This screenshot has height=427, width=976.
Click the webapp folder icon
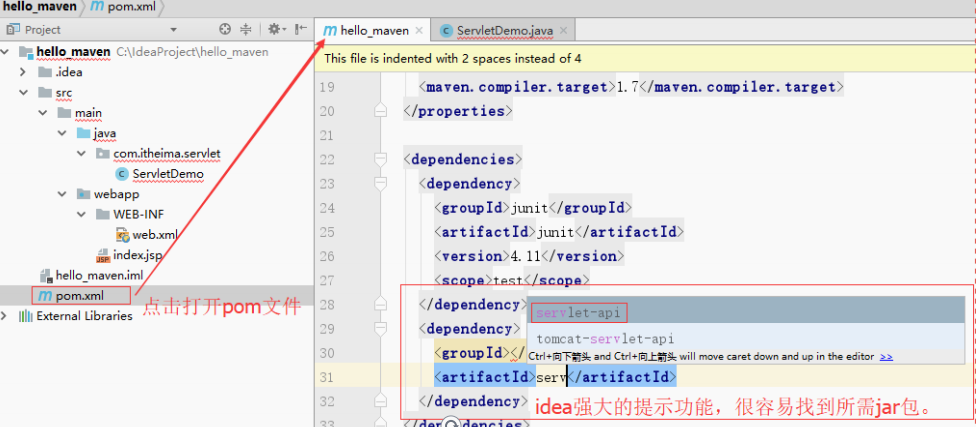pos(83,194)
